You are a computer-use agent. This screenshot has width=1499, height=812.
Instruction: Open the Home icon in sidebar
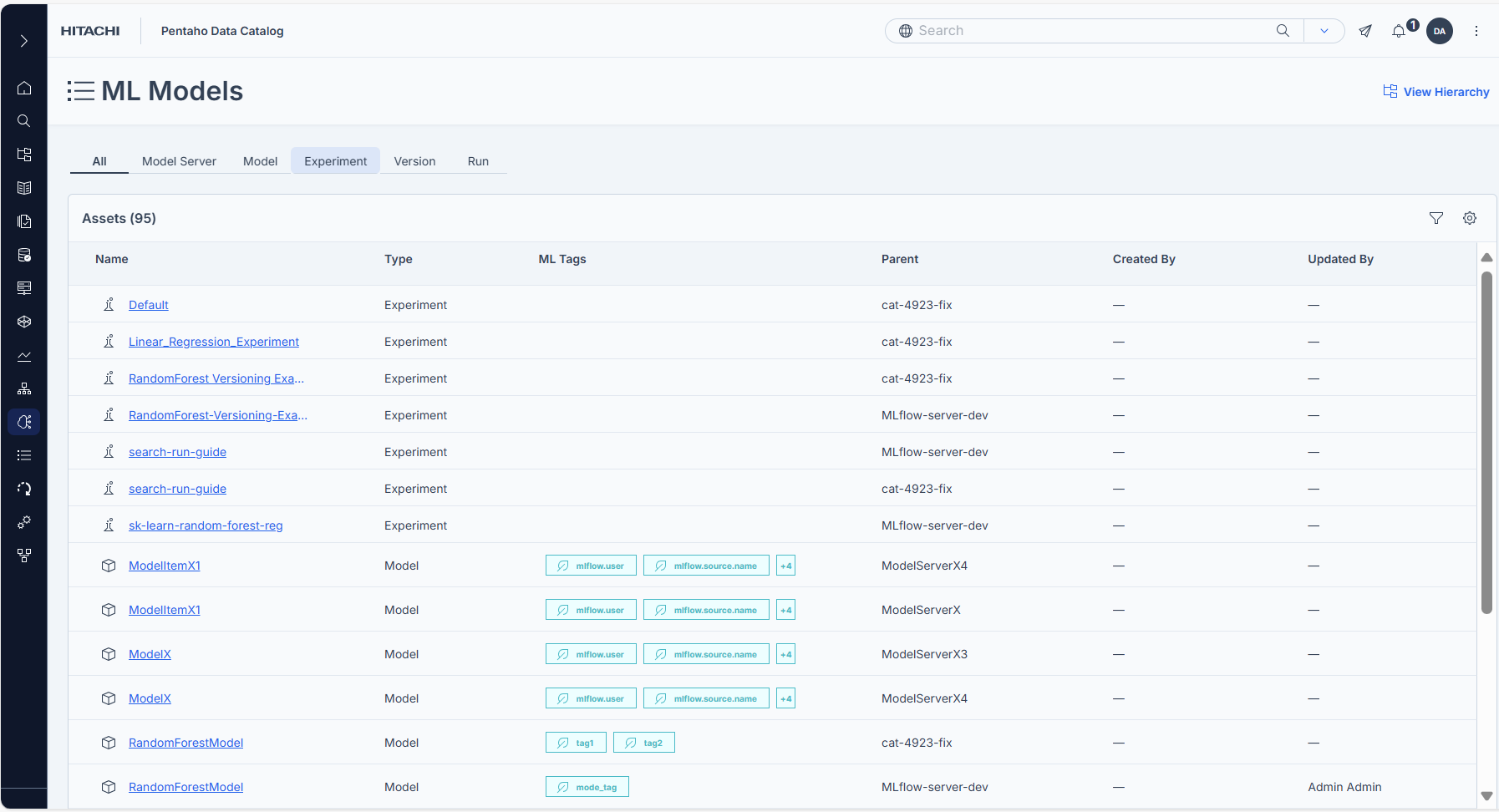(24, 88)
